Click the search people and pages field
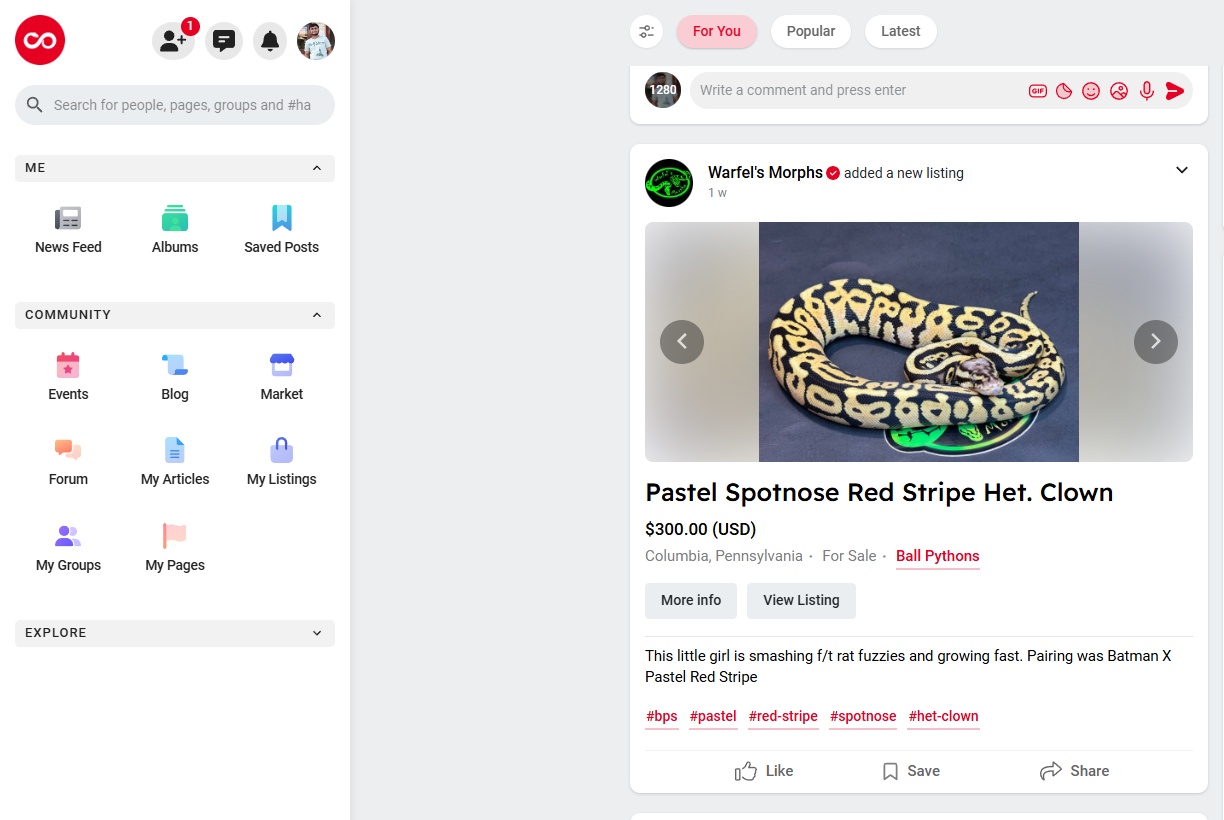 [x=182, y=105]
